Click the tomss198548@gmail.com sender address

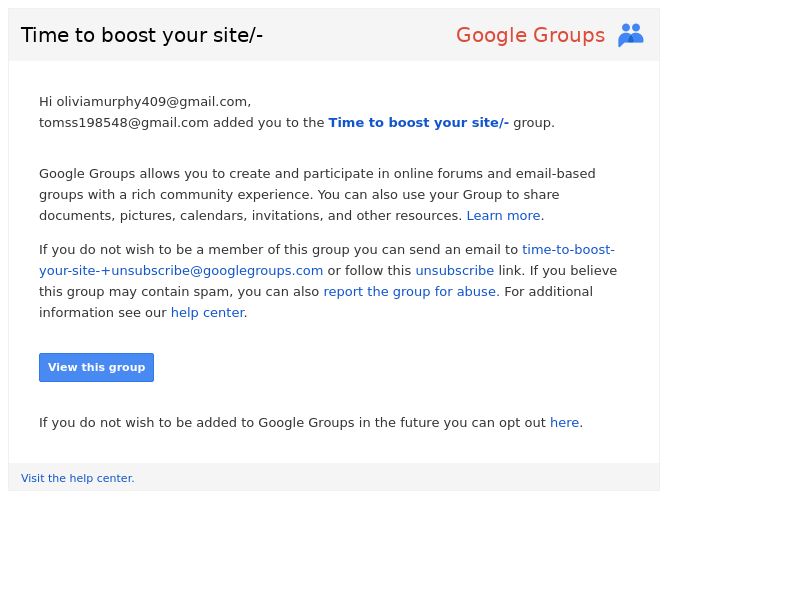click(124, 123)
